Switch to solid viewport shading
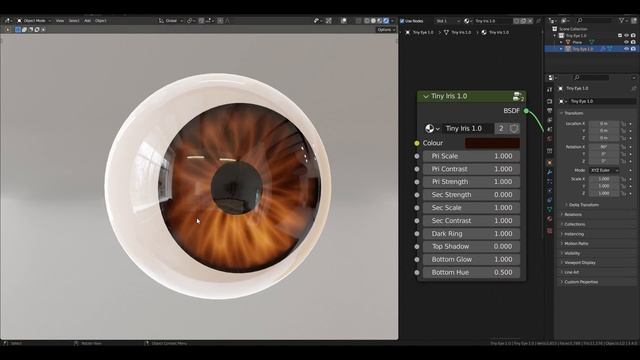The height and width of the screenshot is (360, 640). (373, 20)
